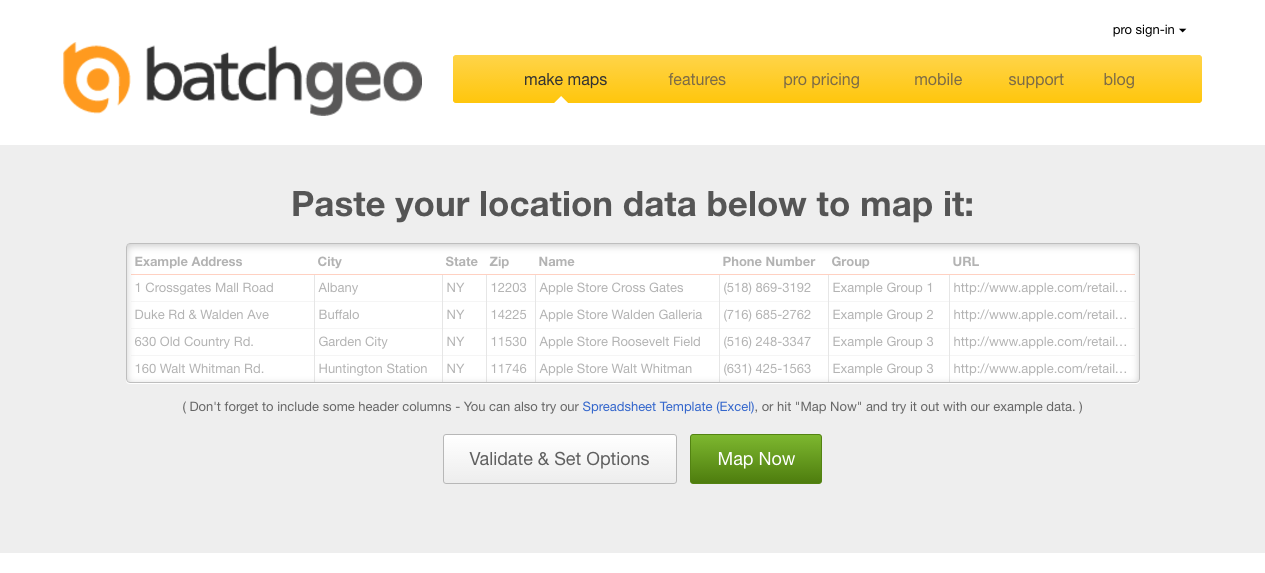Click the green Map Now button
Image resolution: width=1265 pixels, height=573 pixels.
coord(756,459)
